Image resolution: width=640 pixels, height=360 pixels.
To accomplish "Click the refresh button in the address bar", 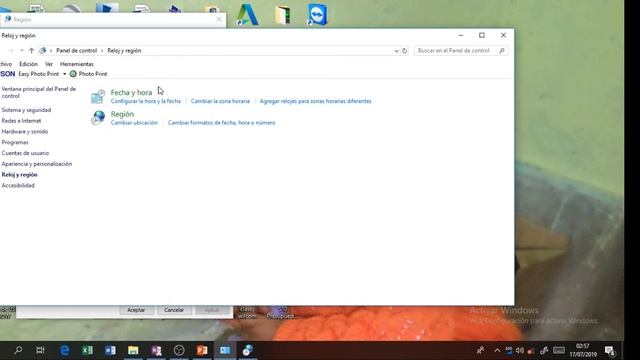I will tap(404, 51).
